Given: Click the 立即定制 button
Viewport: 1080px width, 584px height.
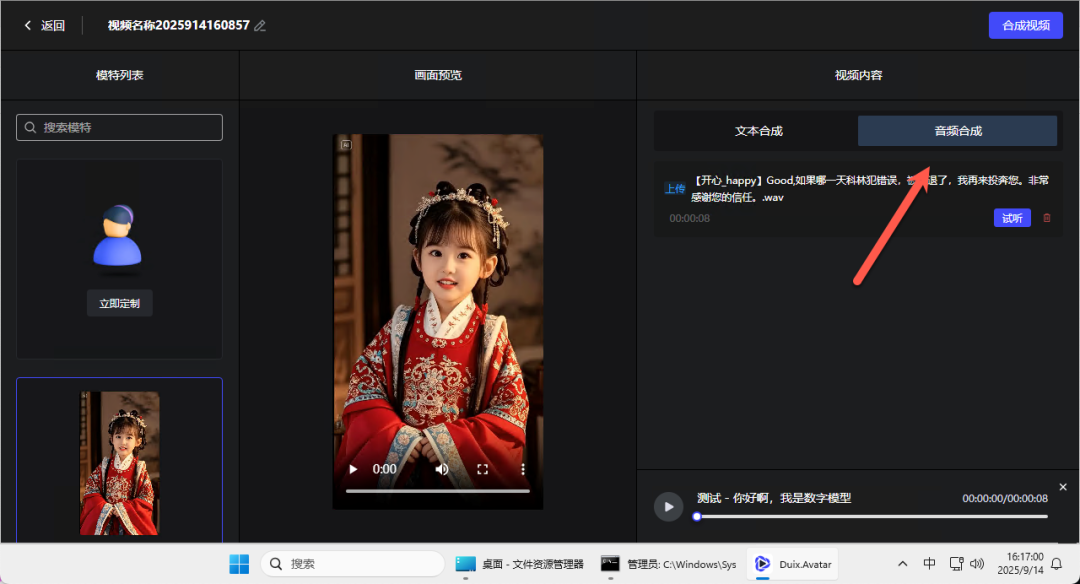Looking at the screenshot, I should (120, 304).
